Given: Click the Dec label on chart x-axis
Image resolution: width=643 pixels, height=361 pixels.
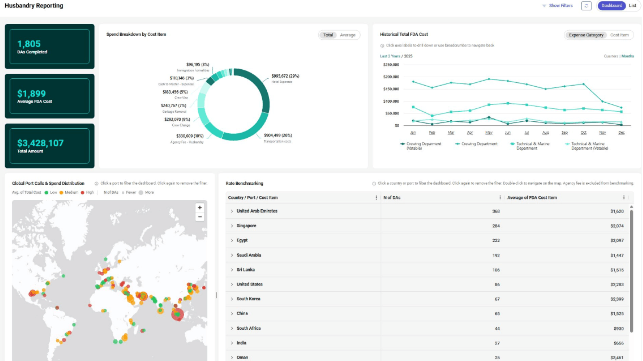Looking at the screenshot, I should click(x=621, y=133).
